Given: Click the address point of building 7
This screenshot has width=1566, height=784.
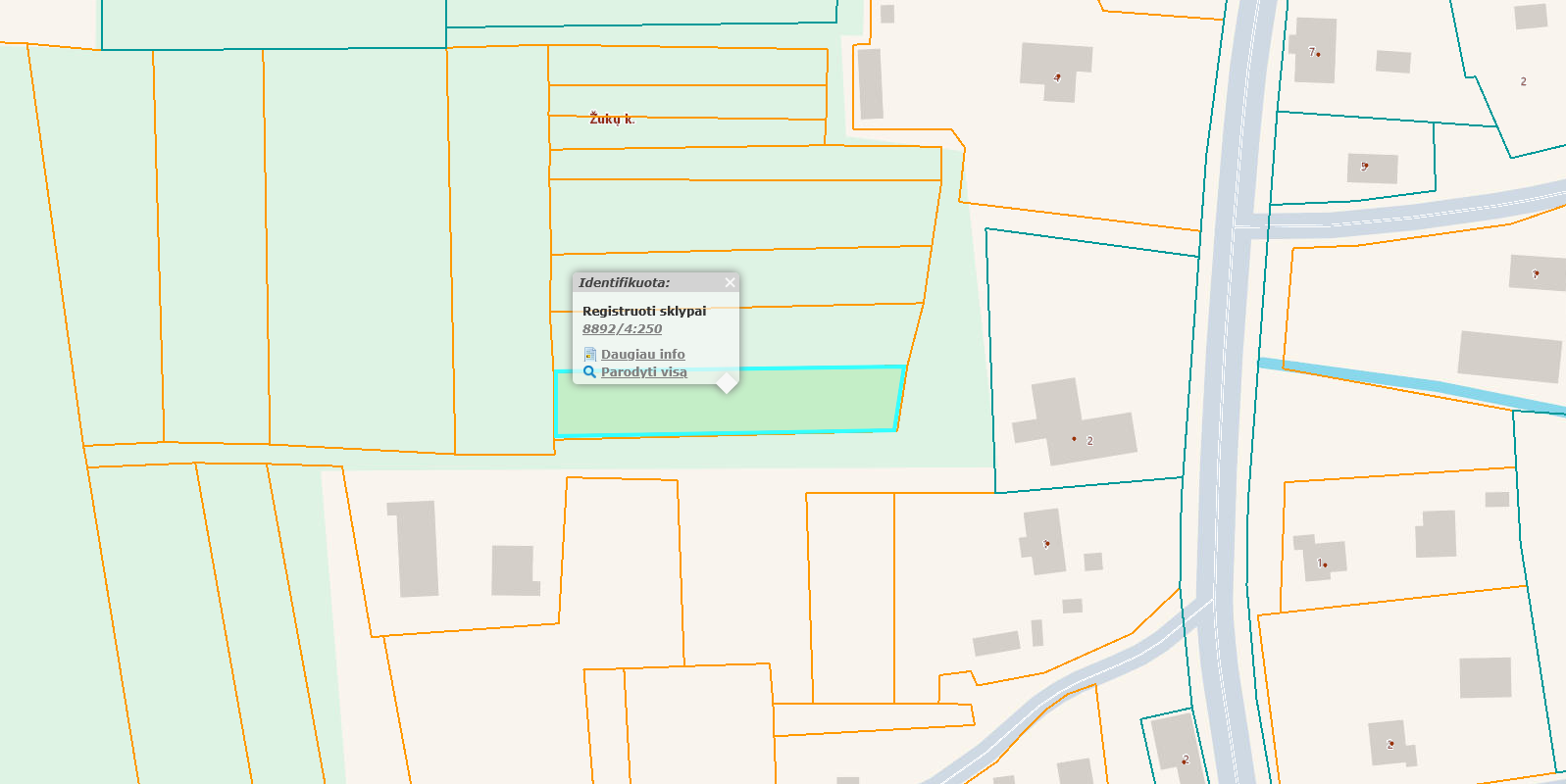Looking at the screenshot, I should click(1318, 54).
